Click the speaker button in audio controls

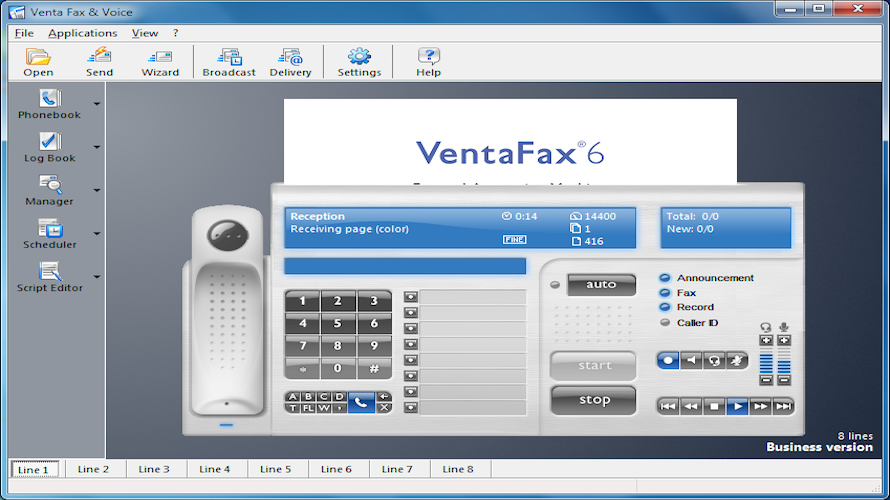click(691, 360)
